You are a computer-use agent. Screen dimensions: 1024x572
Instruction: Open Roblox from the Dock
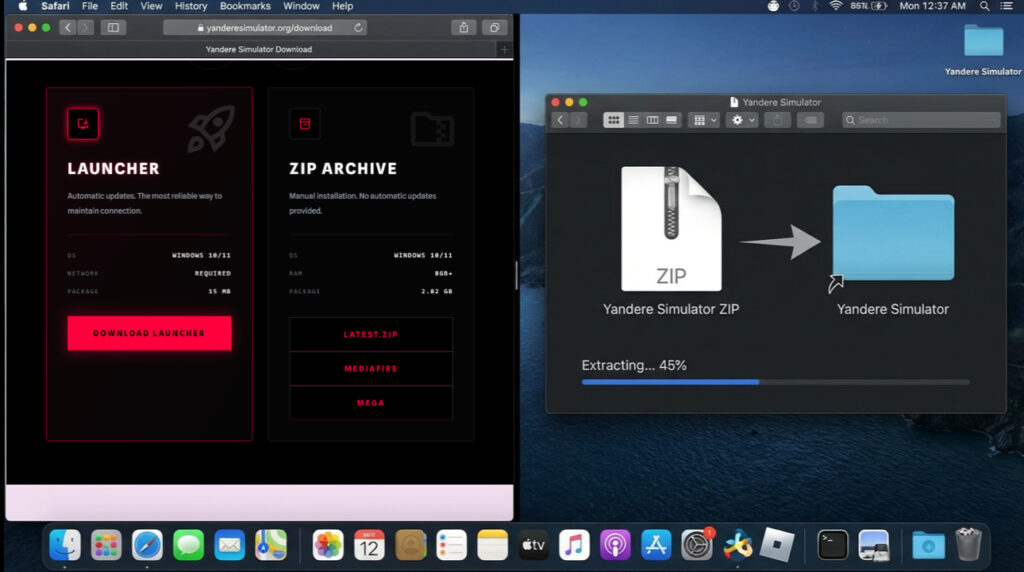click(777, 545)
